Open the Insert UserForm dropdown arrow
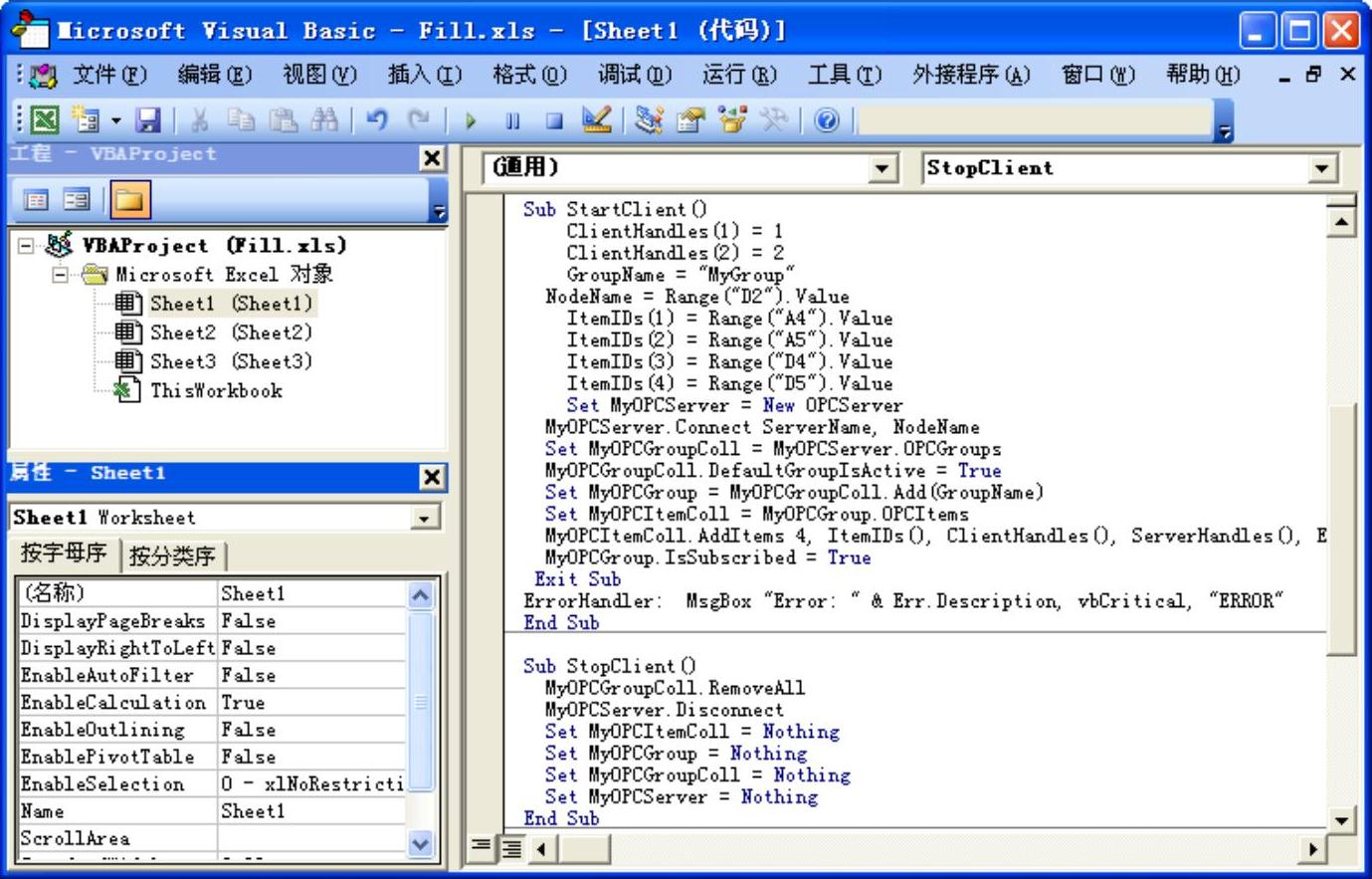The height and width of the screenshot is (879, 1372). coord(115,120)
